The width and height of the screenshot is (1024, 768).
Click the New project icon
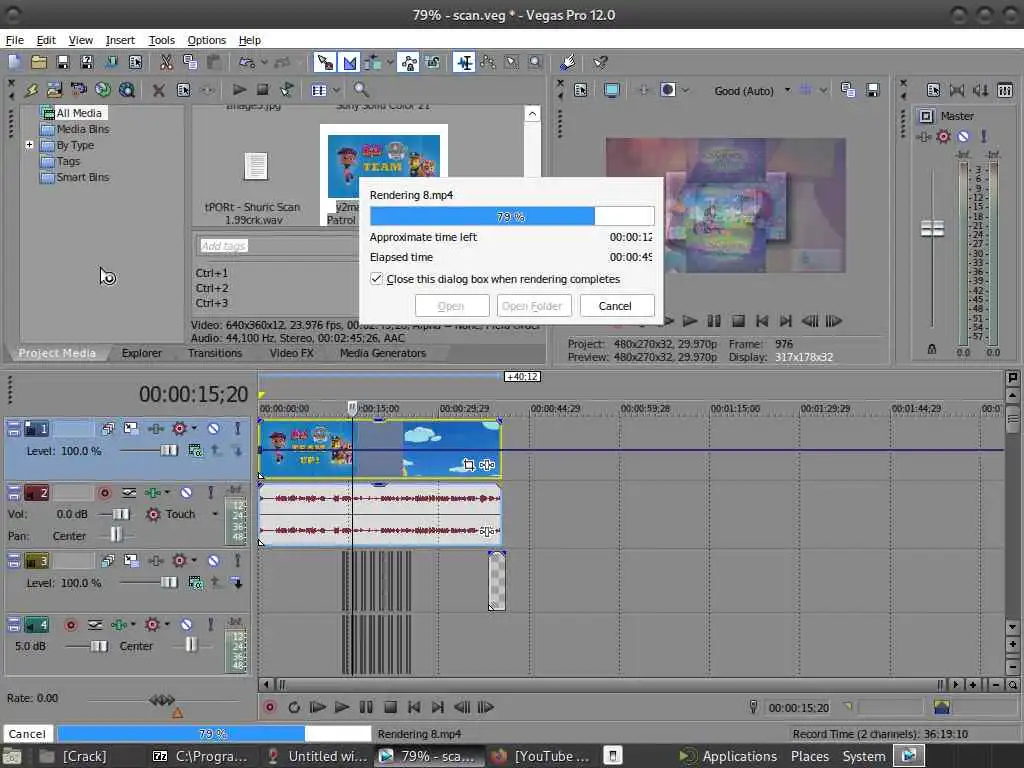click(14, 63)
